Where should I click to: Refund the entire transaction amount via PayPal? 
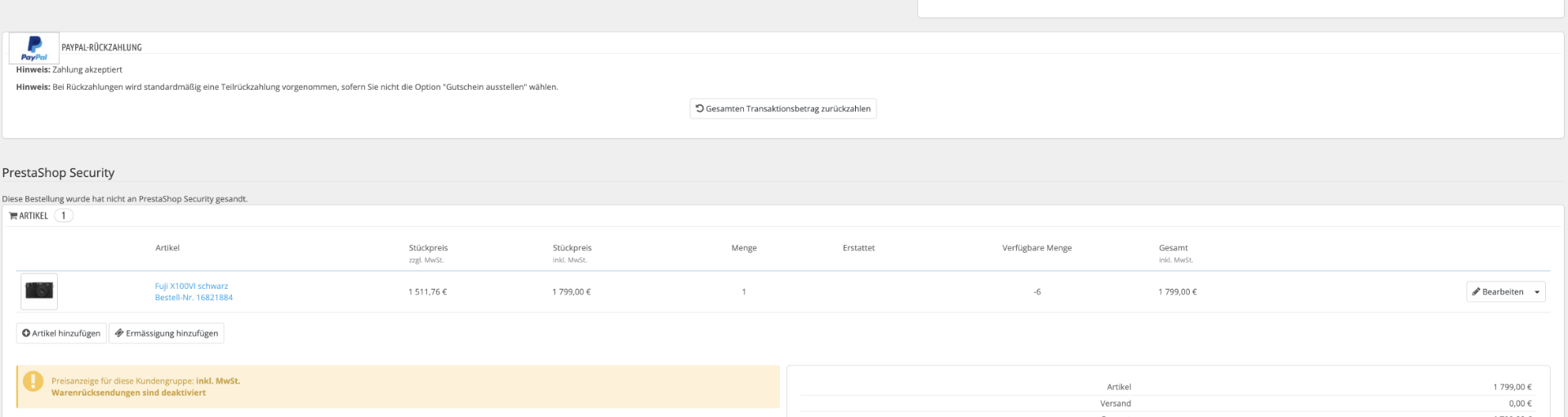point(783,109)
